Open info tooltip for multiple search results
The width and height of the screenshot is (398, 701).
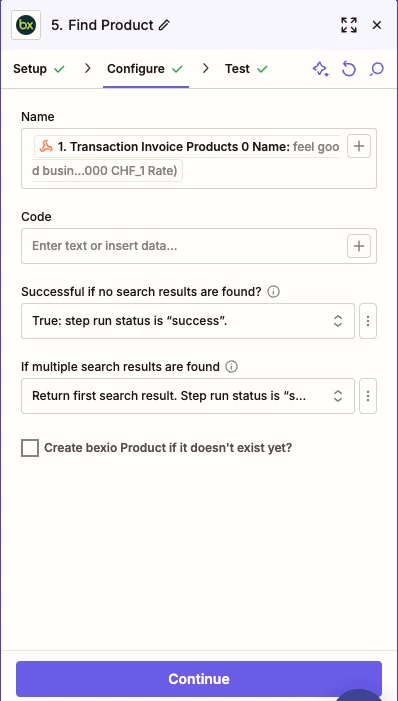[232, 367]
